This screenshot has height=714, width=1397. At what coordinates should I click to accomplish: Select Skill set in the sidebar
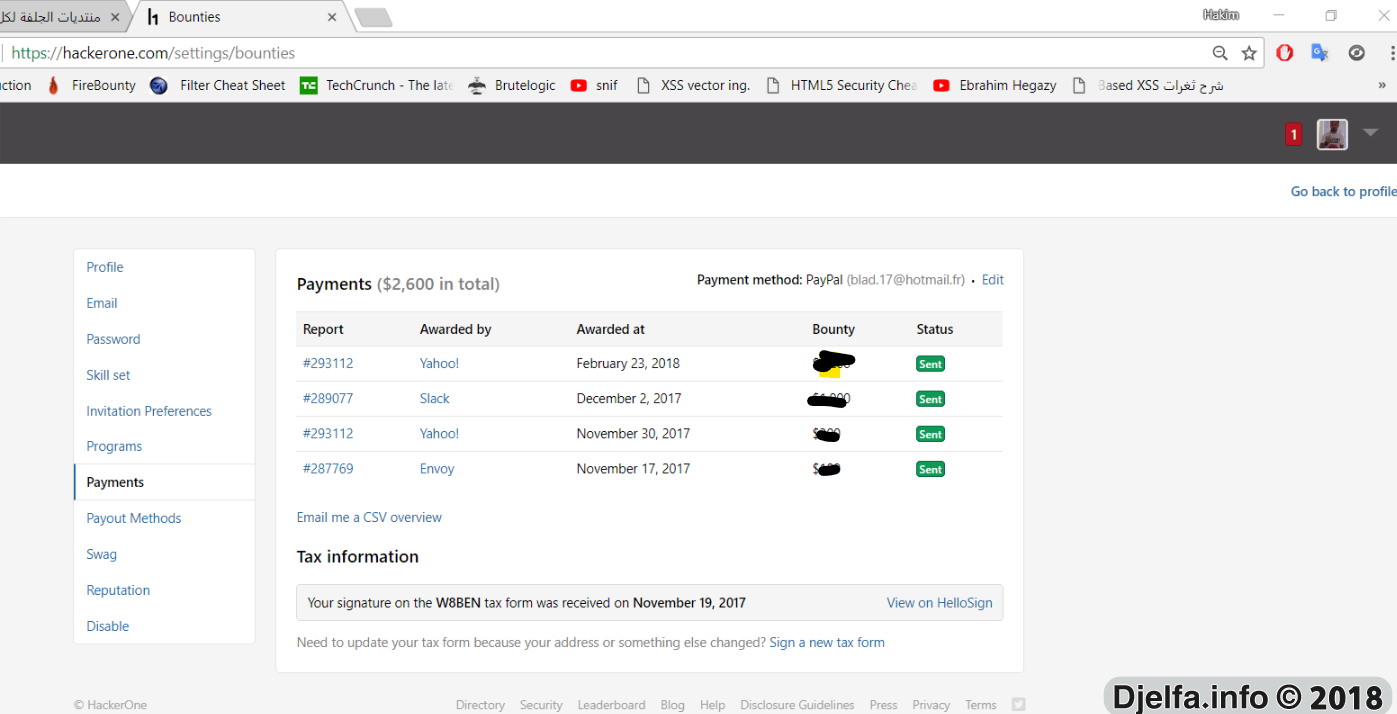(108, 375)
